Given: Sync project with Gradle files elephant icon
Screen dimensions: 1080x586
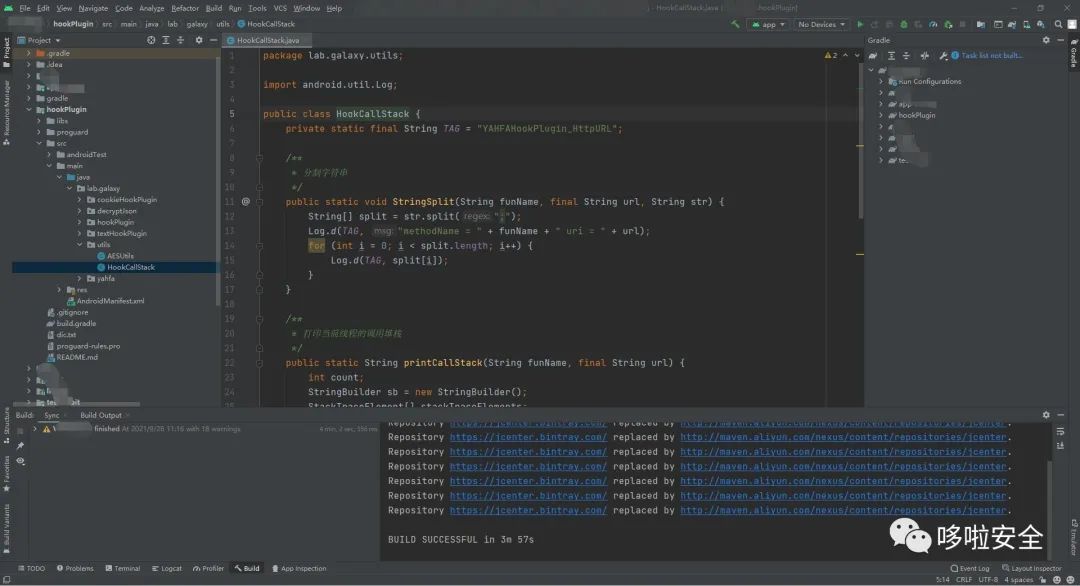Looking at the screenshot, I should click(1012, 24).
